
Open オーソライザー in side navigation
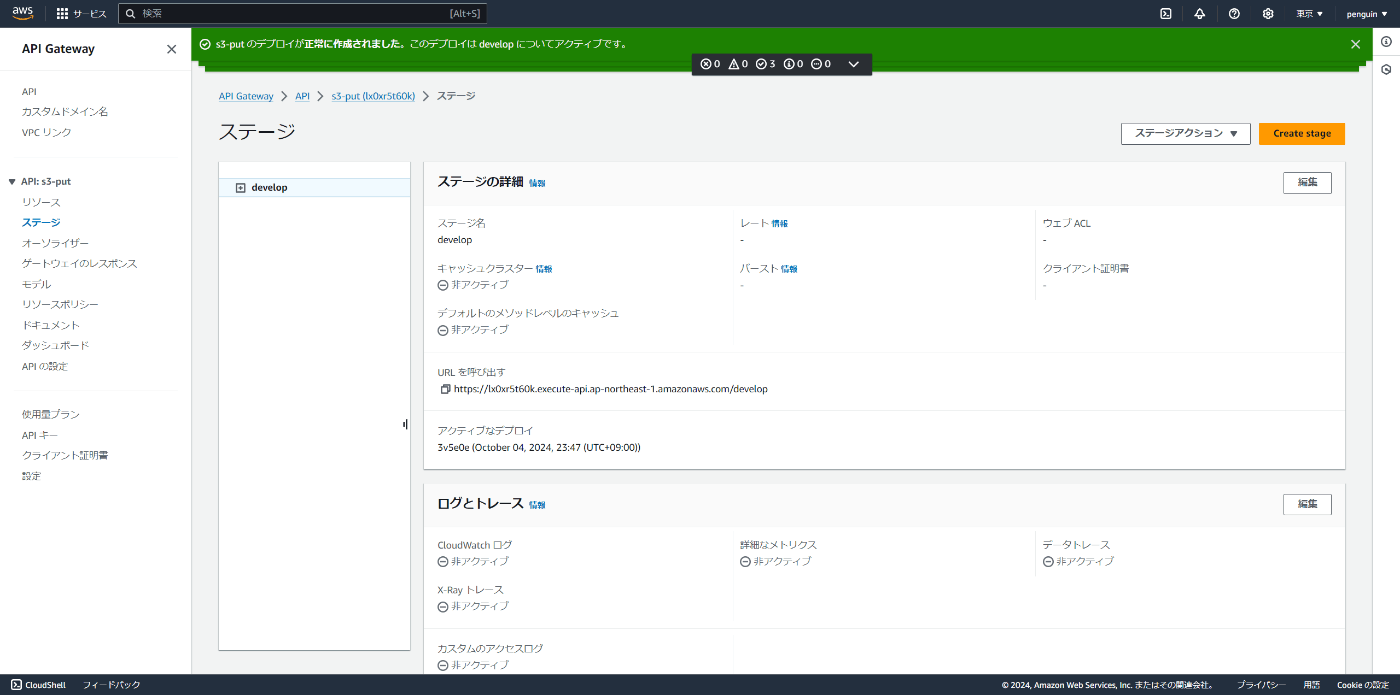coord(55,244)
